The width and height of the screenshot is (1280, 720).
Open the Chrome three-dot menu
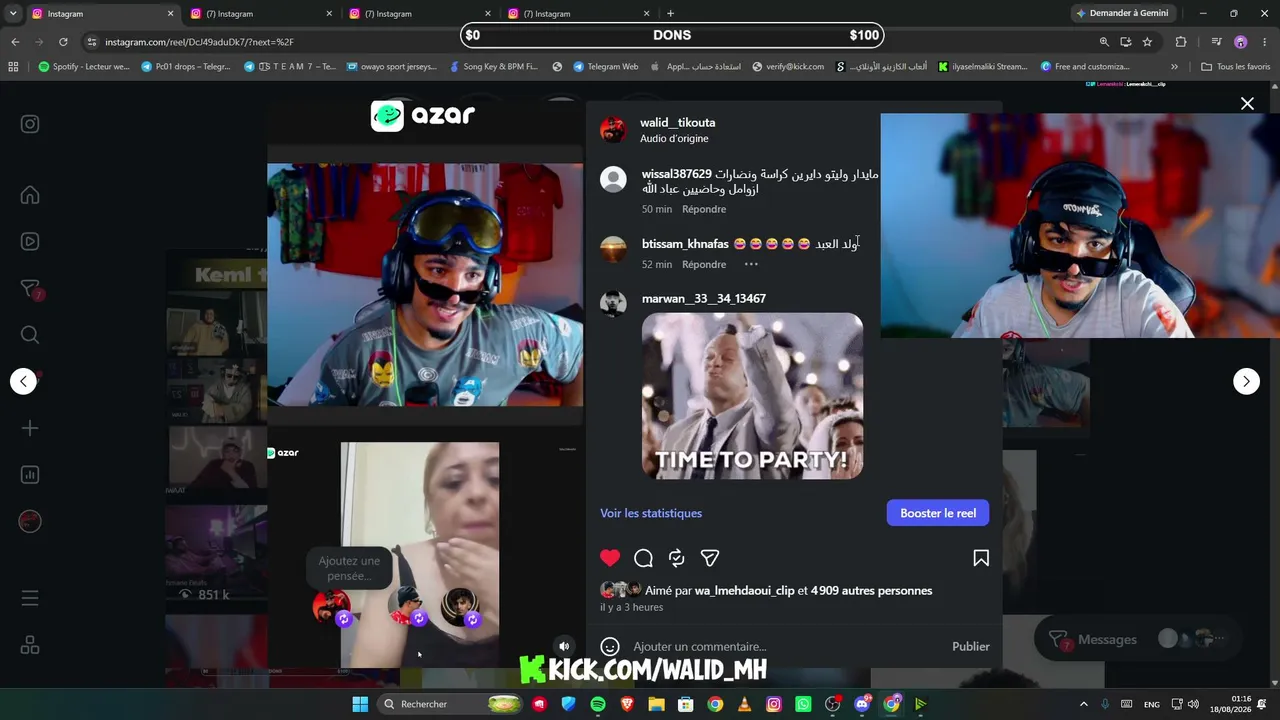pyautogui.click(x=1265, y=42)
